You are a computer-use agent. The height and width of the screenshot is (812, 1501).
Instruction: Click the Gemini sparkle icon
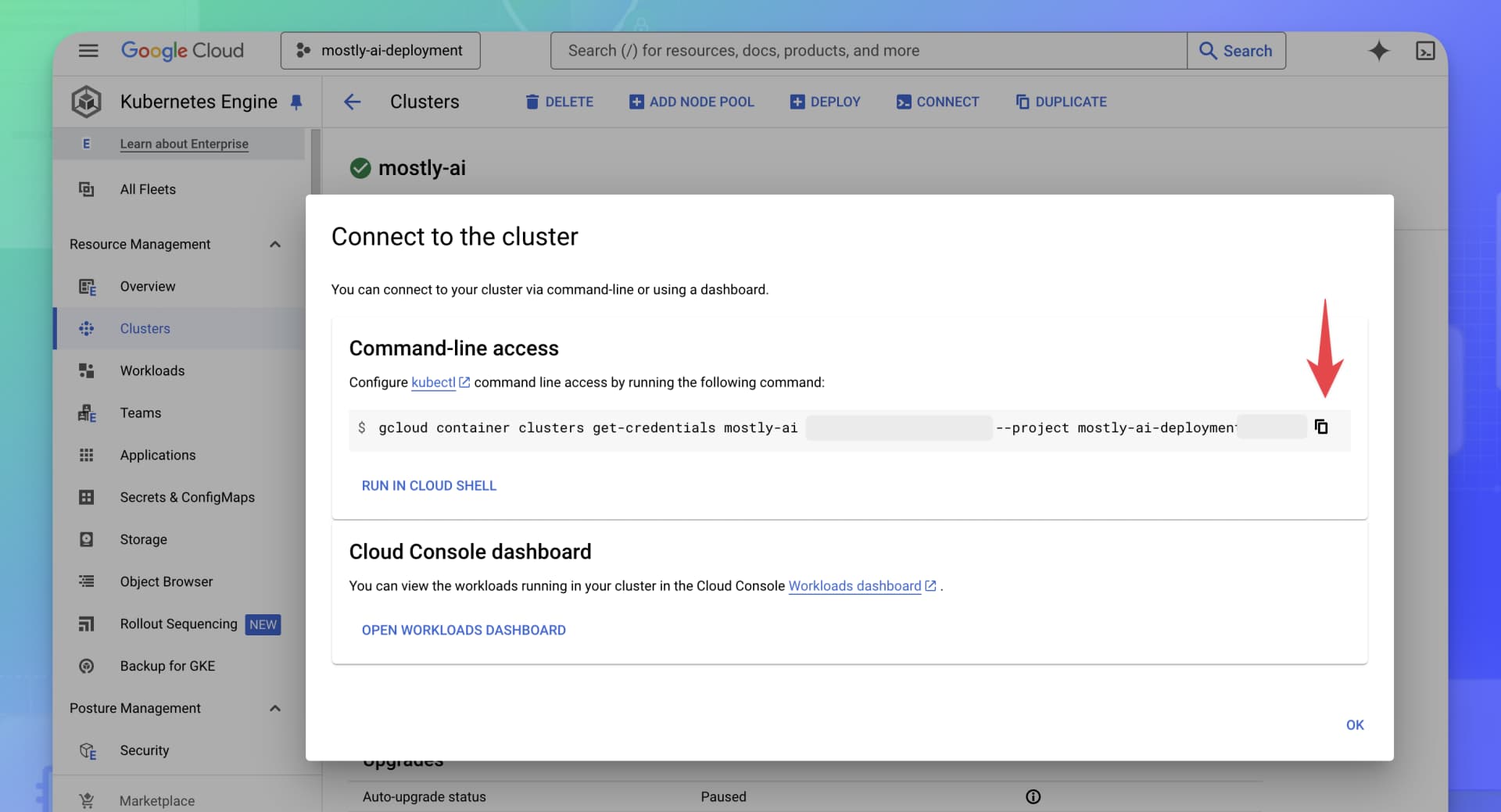[1379, 50]
